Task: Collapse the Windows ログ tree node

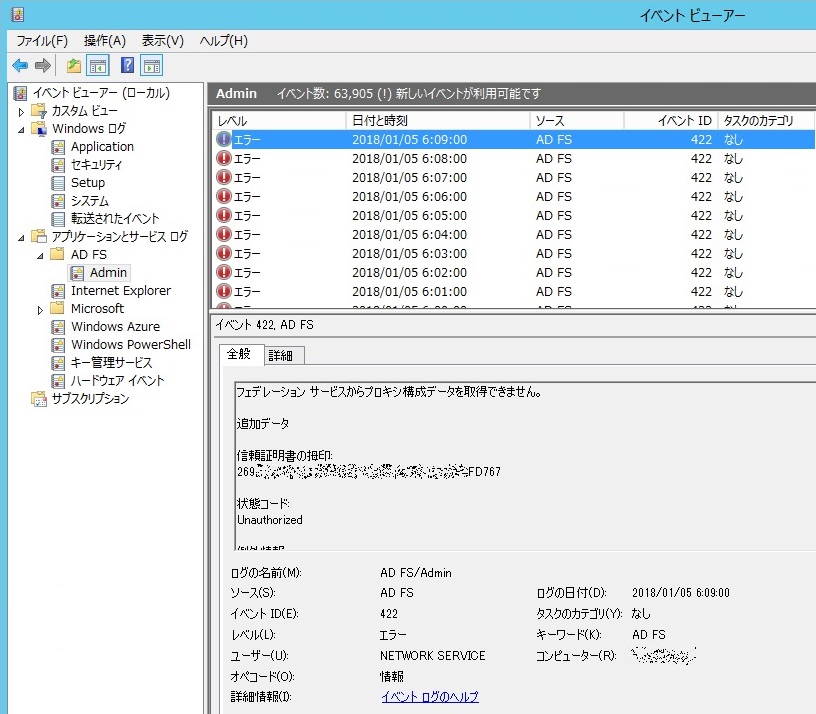Action: tap(21, 130)
